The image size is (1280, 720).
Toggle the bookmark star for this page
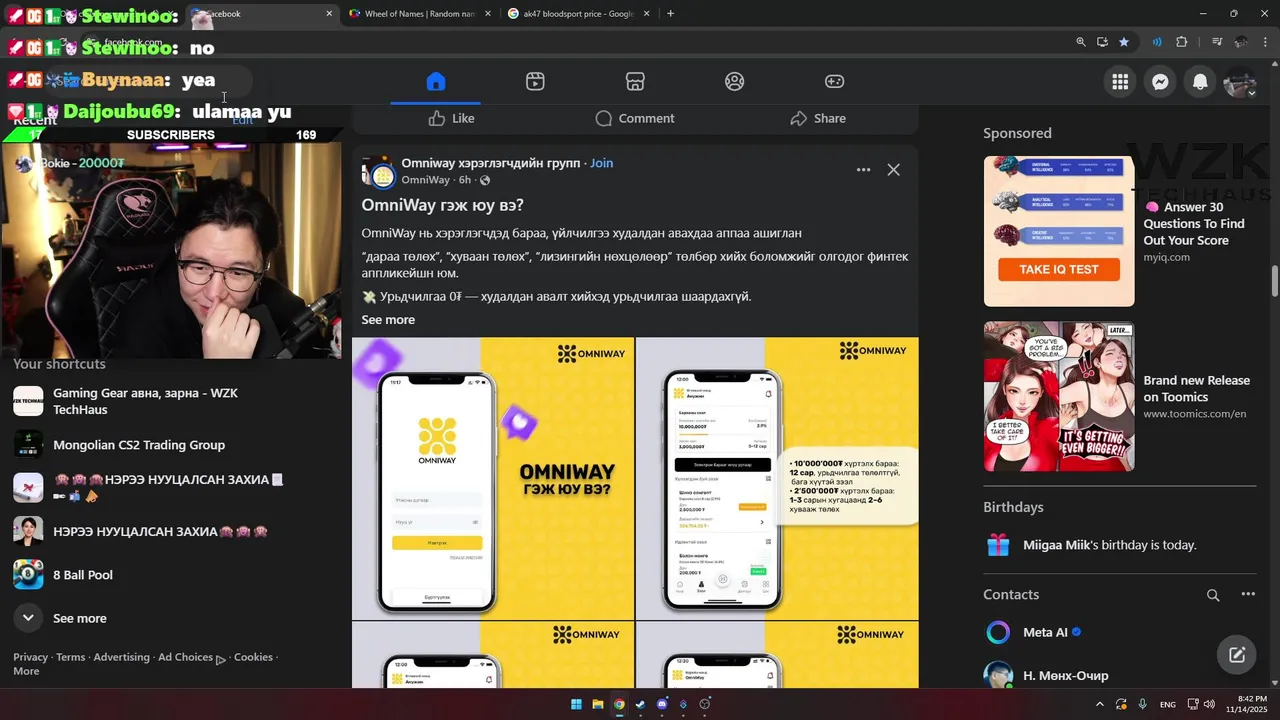pyautogui.click(x=1124, y=42)
